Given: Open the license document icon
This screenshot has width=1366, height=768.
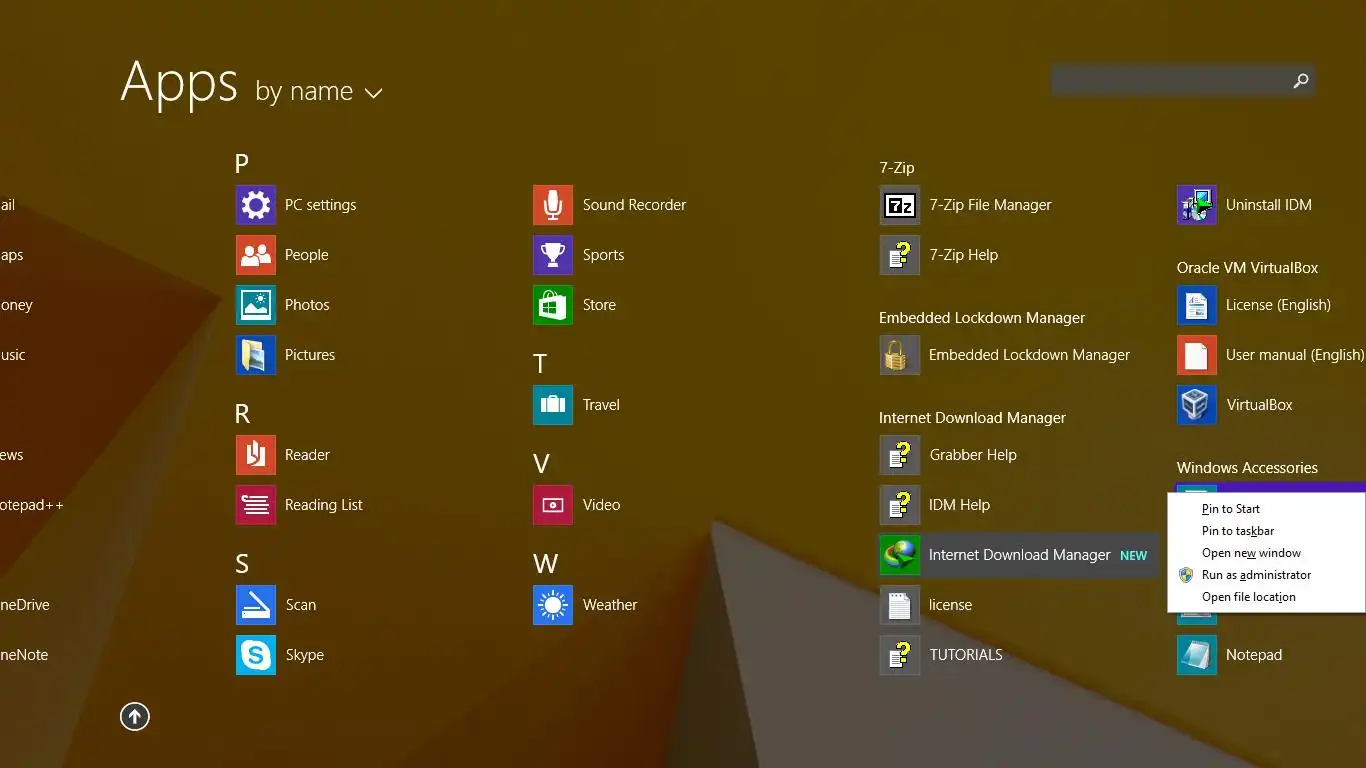Looking at the screenshot, I should (x=900, y=605).
